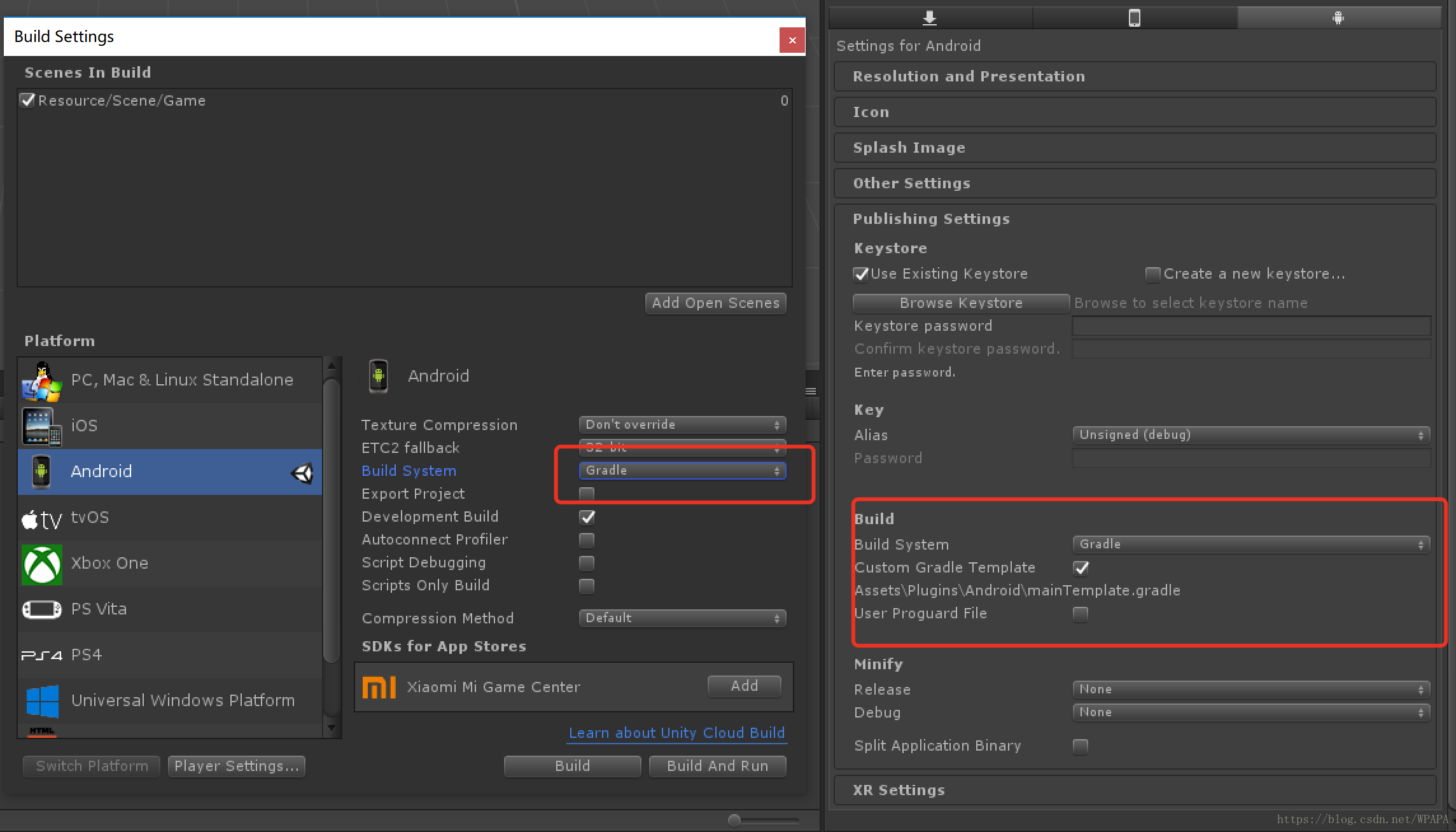Click the Keystore password field
The width and height of the screenshot is (1456, 832).
point(1251,326)
